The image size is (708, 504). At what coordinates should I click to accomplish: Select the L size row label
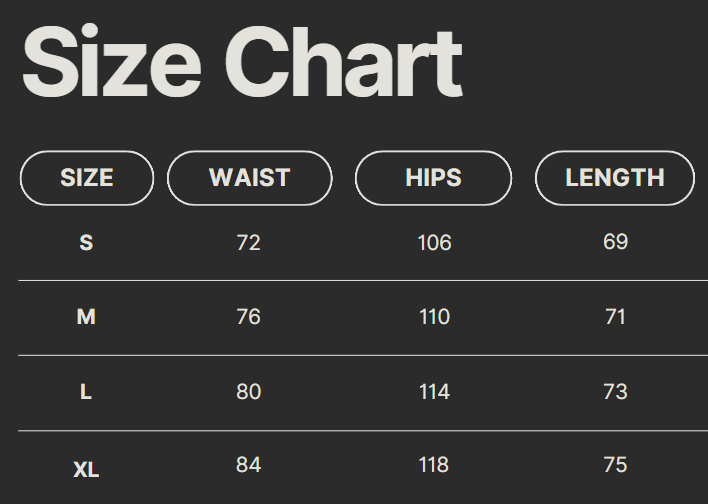click(86, 392)
